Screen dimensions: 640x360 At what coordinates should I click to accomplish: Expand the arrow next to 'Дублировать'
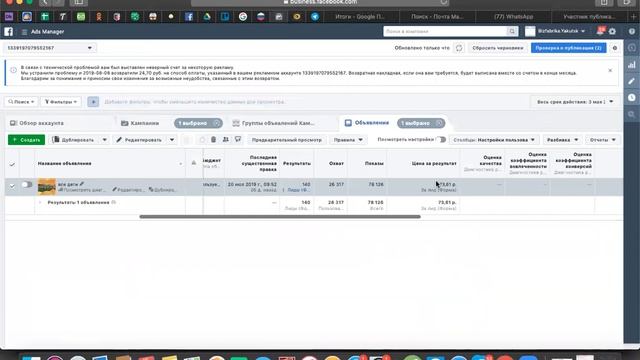pyautogui.click(x=104, y=140)
